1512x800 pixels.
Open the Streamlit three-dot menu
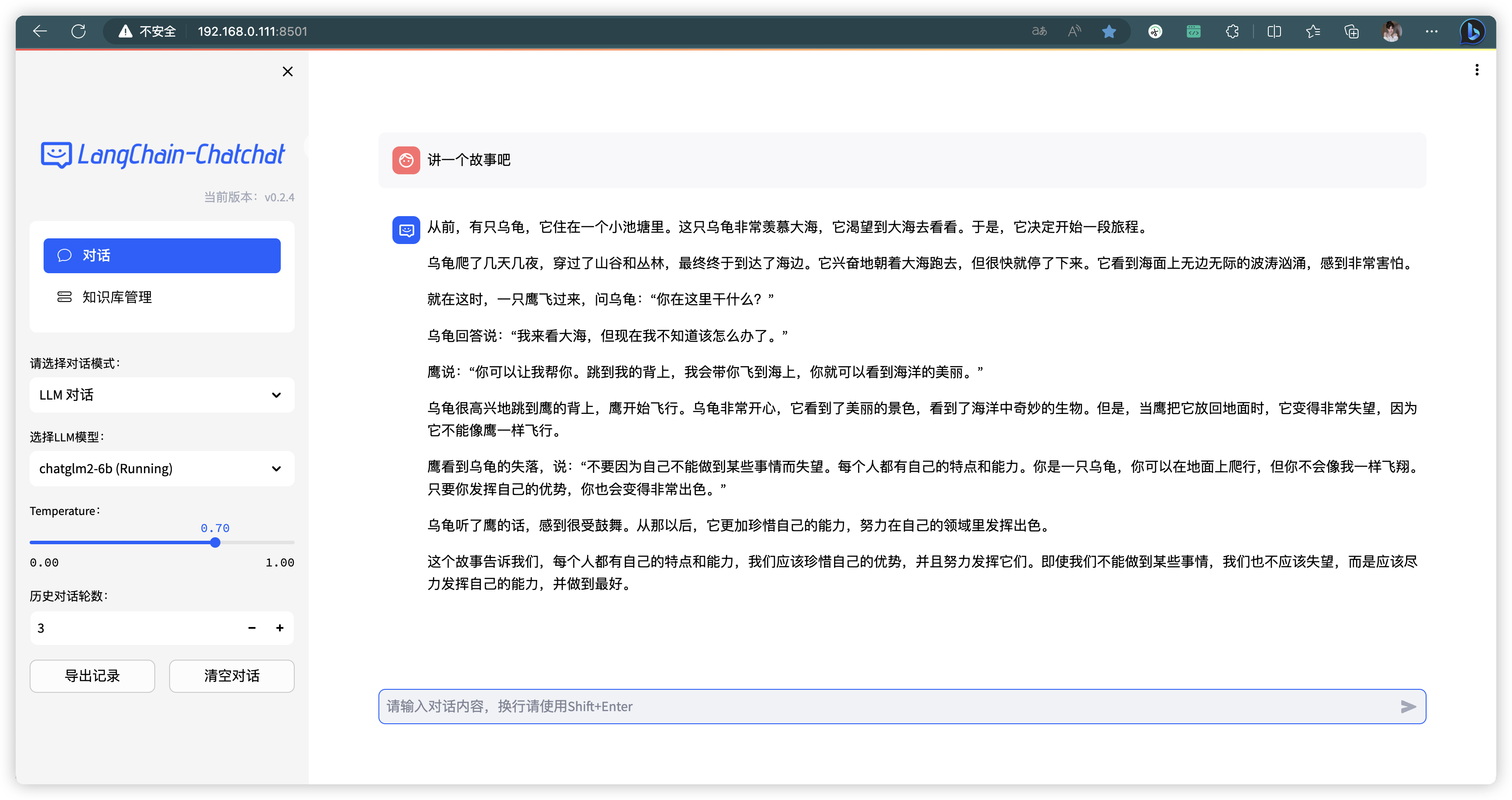[1476, 71]
